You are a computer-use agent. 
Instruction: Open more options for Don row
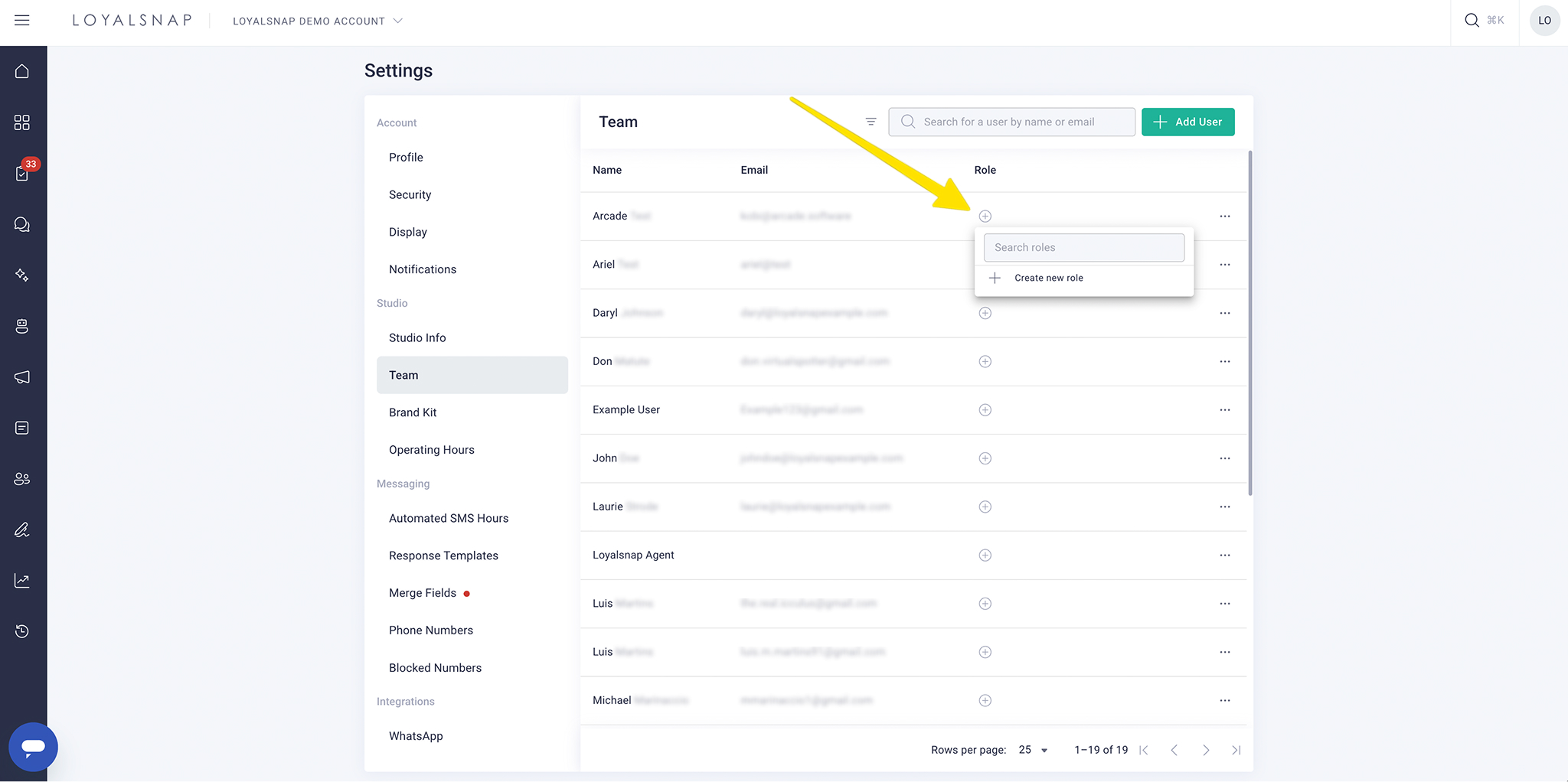pyautogui.click(x=1225, y=361)
